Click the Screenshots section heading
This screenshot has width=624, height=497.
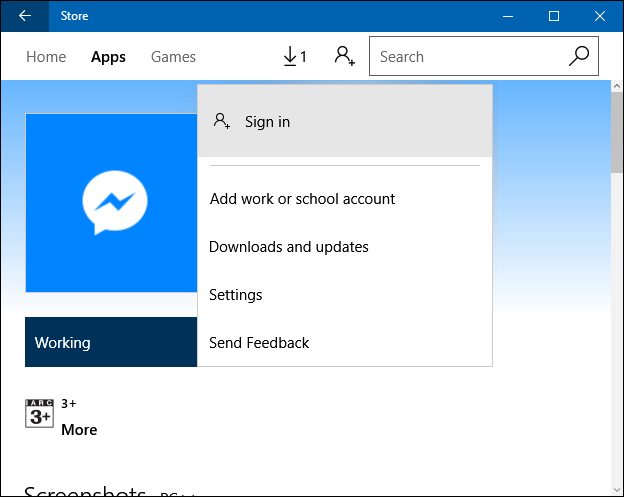[84, 492]
